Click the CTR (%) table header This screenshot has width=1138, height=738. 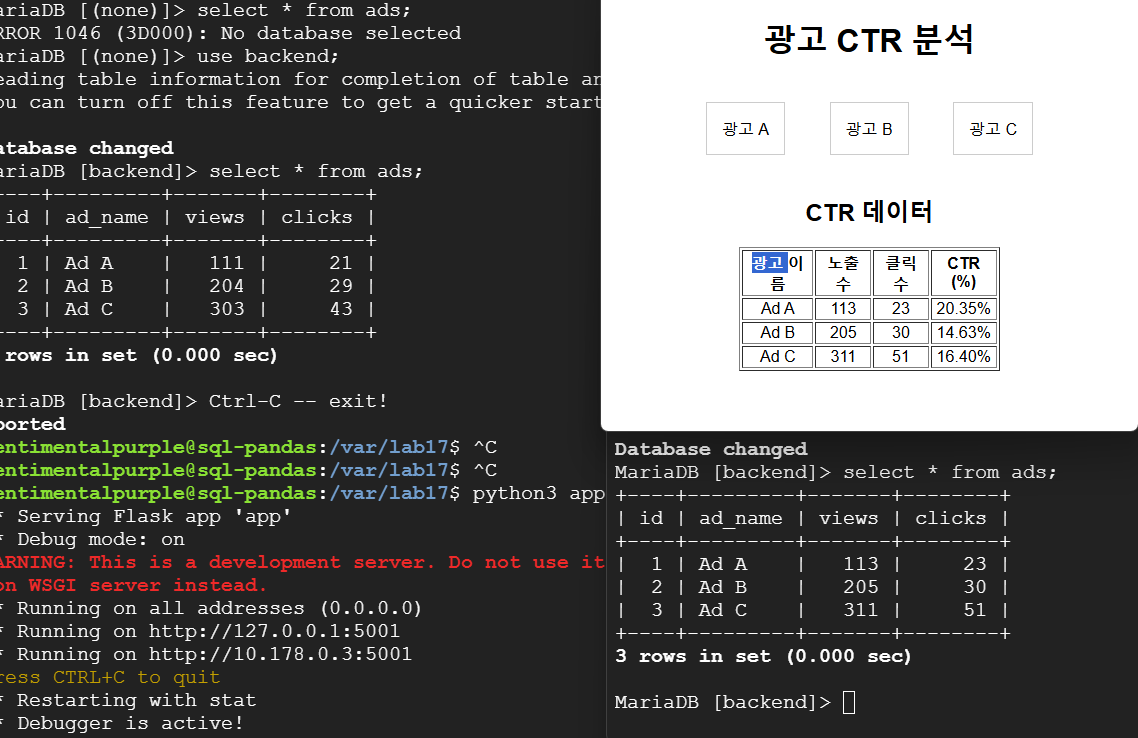964,273
